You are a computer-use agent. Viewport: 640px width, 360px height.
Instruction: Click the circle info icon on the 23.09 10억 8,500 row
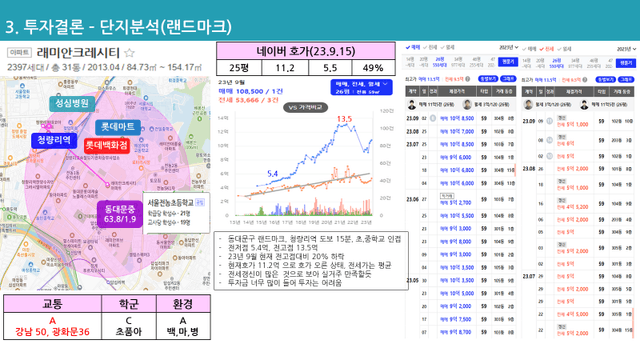click(x=433, y=118)
